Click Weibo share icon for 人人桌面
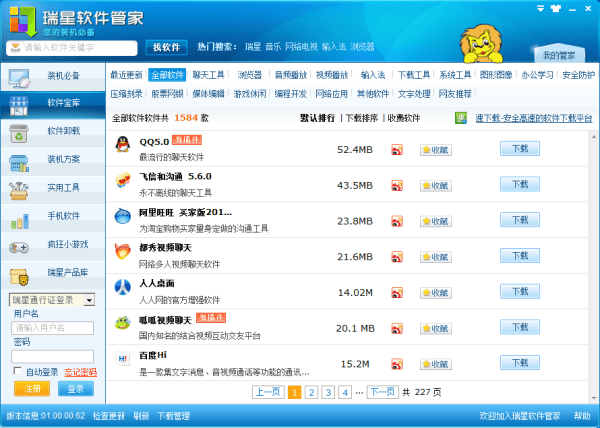 click(x=397, y=293)
